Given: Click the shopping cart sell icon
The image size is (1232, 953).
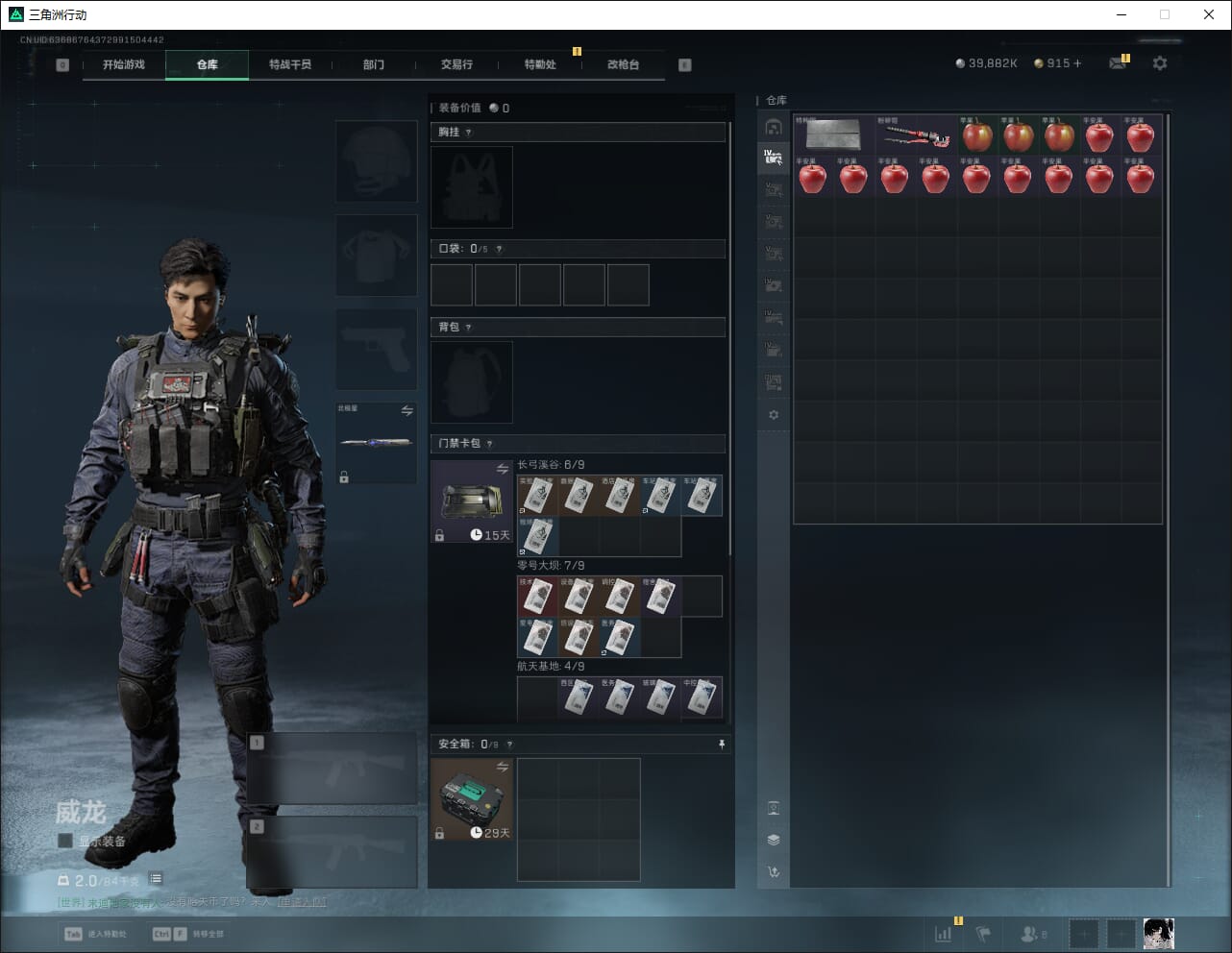Looking at the screenshot, I should [774, 872].
